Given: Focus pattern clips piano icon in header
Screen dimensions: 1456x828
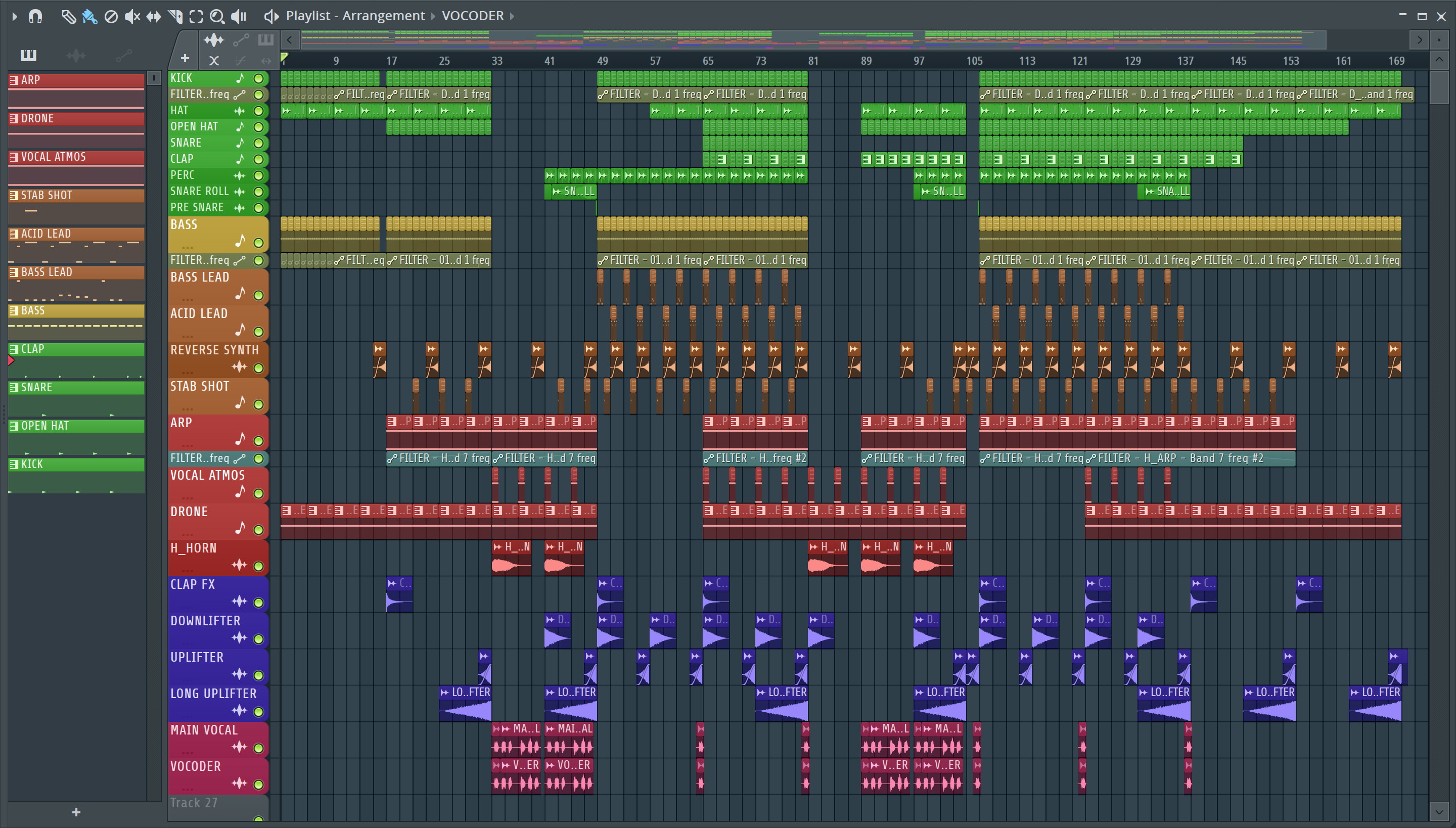Looking at the screenshot, I should (x=265, y=40).
